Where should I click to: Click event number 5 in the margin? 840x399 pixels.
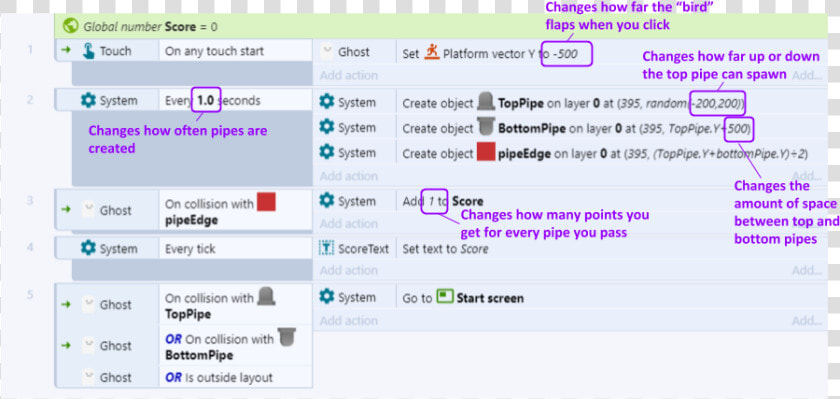tap(30, 295)
